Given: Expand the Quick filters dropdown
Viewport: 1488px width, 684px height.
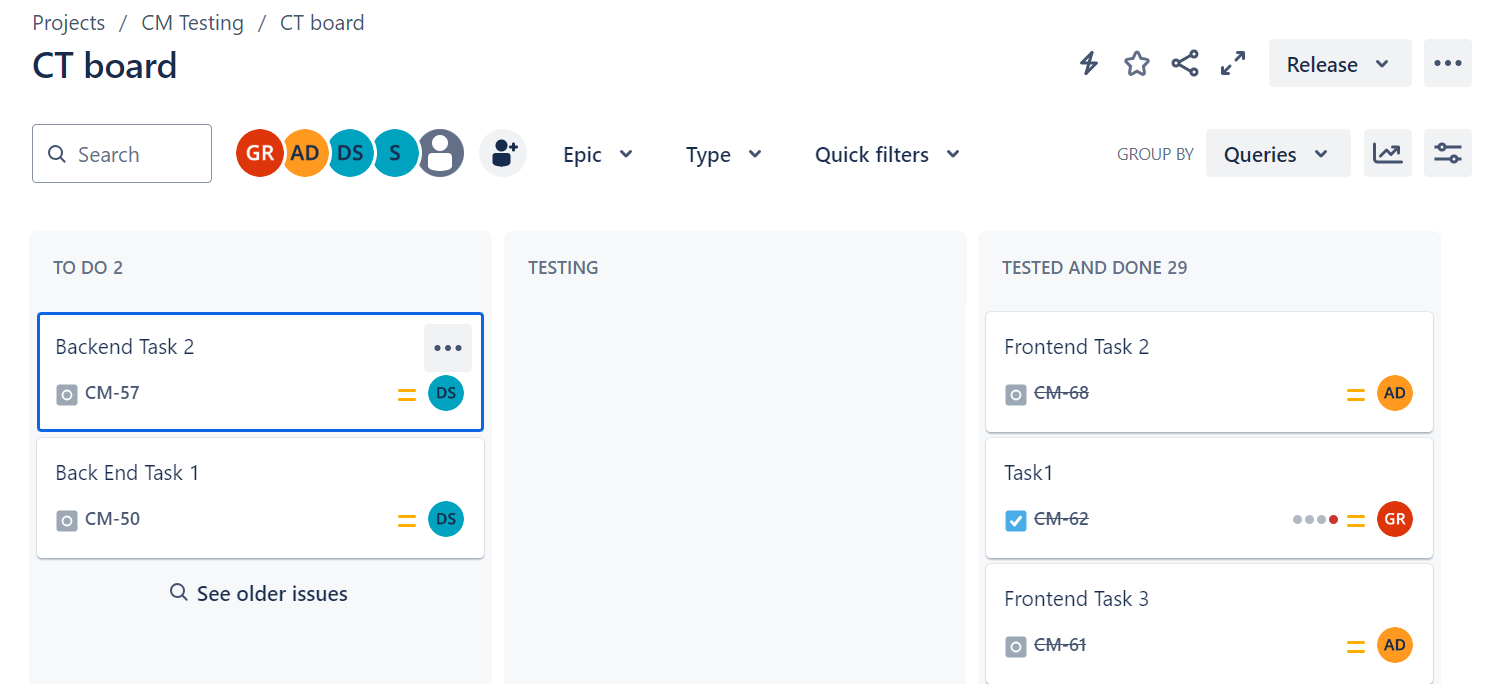Looking at the screenshot, I should coord(887,154).
